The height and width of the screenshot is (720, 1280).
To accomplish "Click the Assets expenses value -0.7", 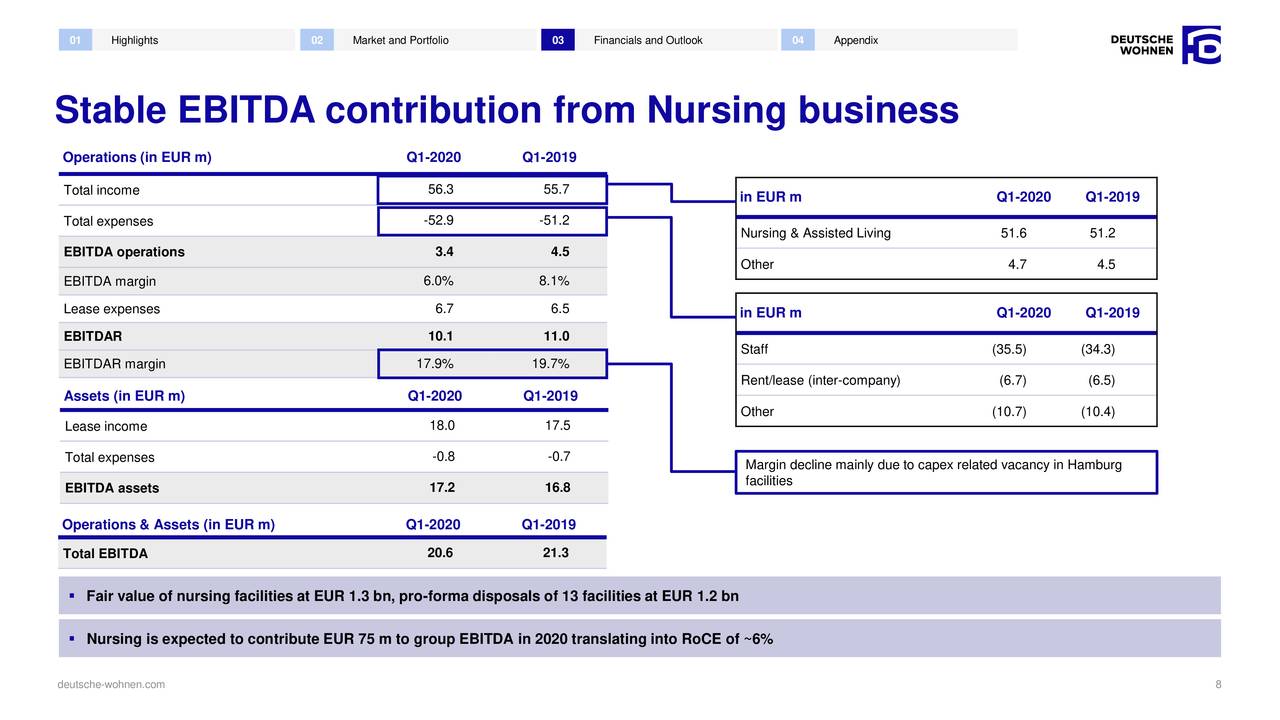I will [x=559, y=457].
